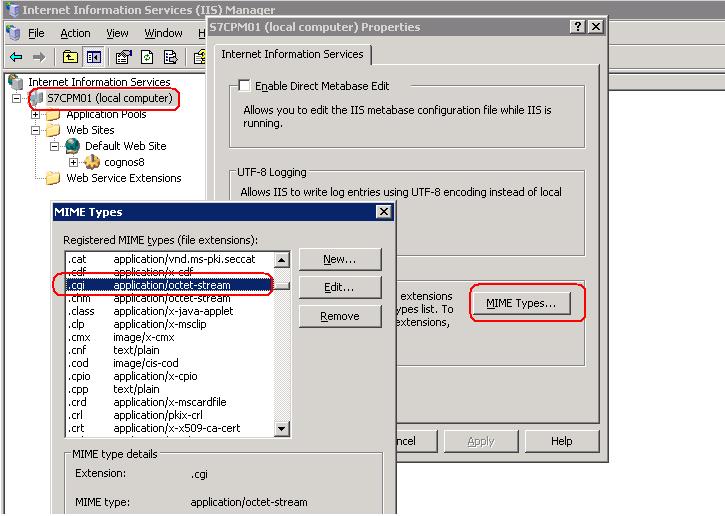Viewport: 725px width, 516px height.
Task: Select the .crd application/x-mscardfile row
Action: coord(169,402)
